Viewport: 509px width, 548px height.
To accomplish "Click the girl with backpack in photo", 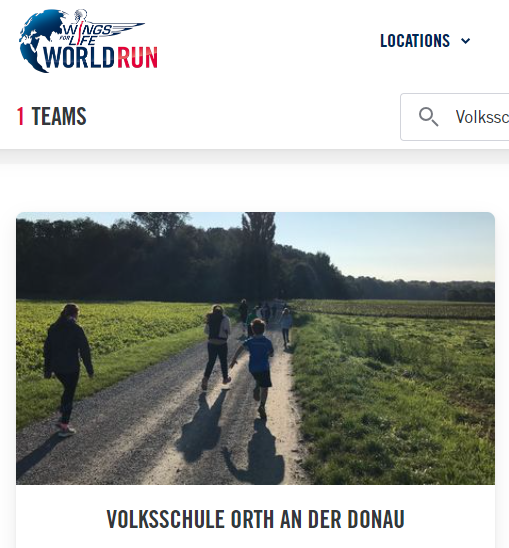I will tap(217, 346).
